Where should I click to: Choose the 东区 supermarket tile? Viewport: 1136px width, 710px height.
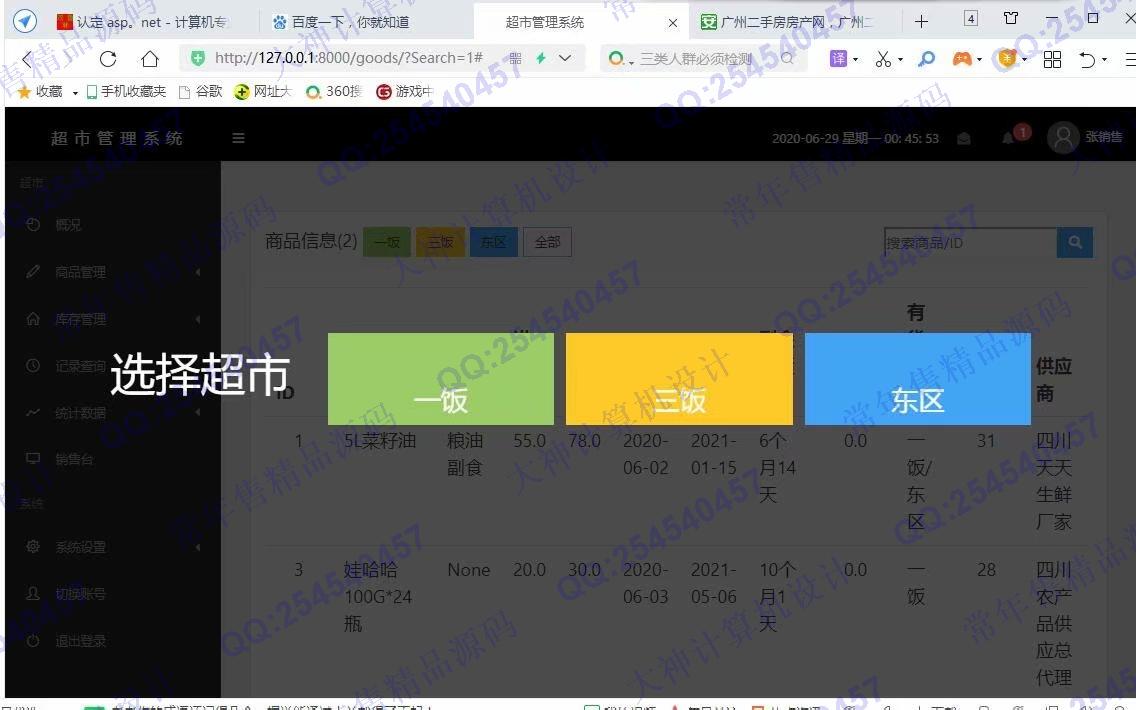918,379
